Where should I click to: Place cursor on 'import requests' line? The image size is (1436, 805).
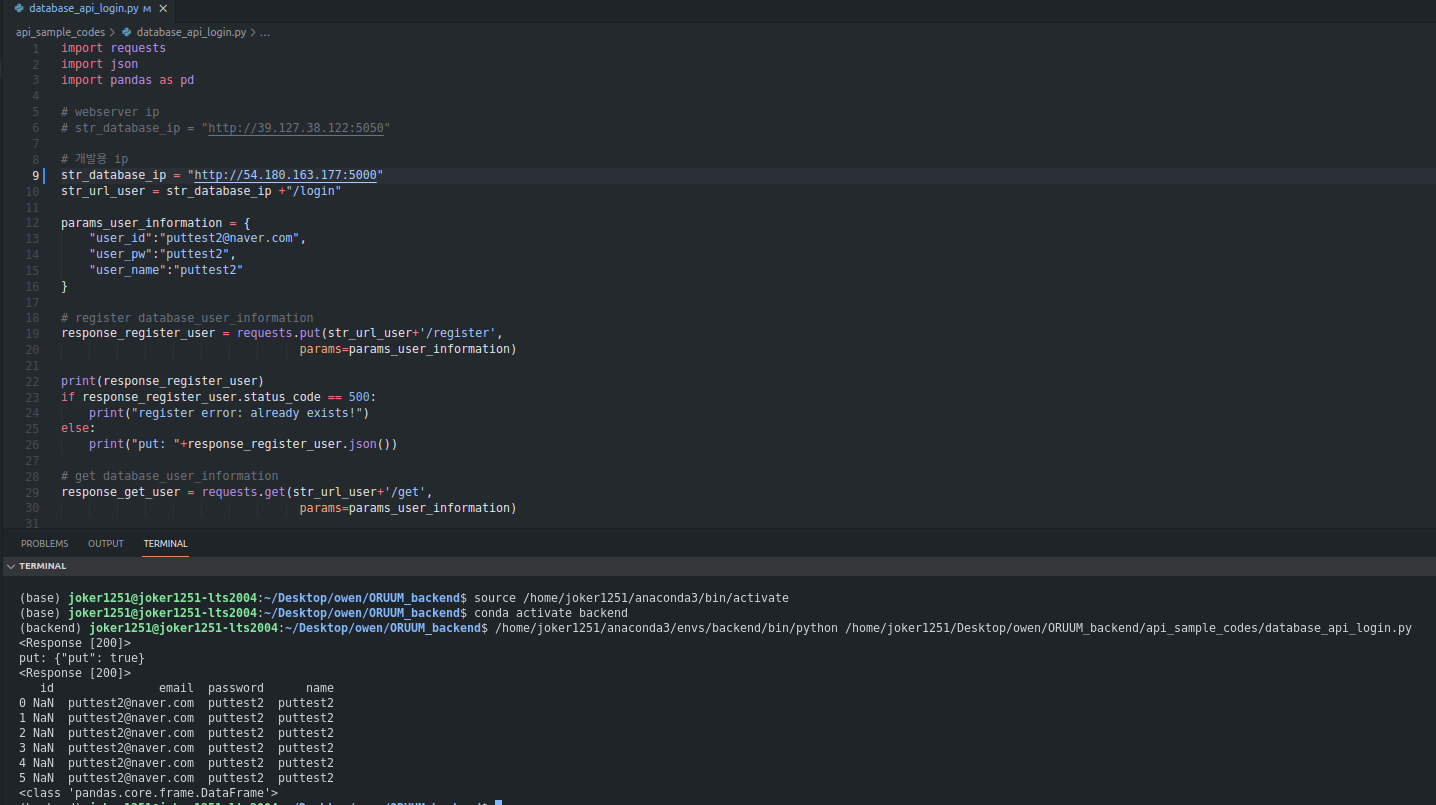113,48
